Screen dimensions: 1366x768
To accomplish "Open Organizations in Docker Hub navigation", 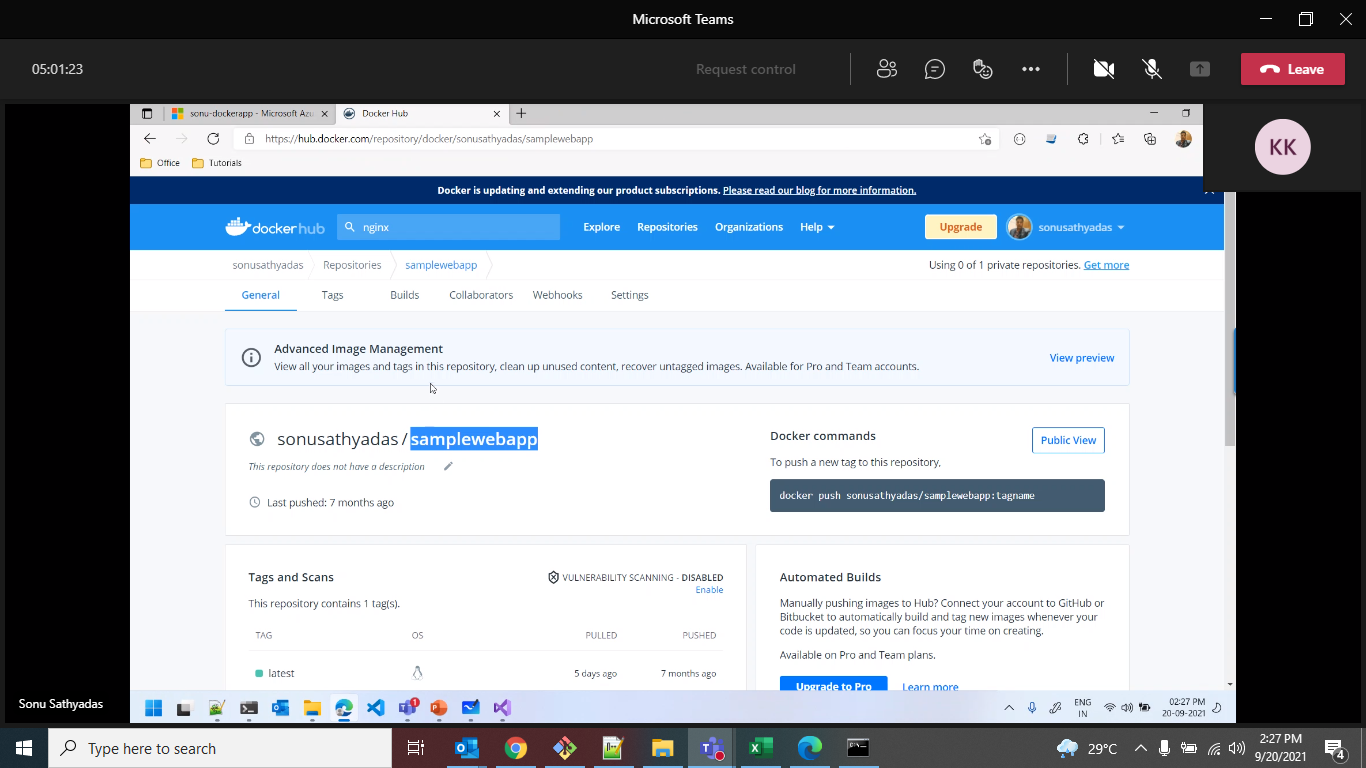I will tap(749, 227).
